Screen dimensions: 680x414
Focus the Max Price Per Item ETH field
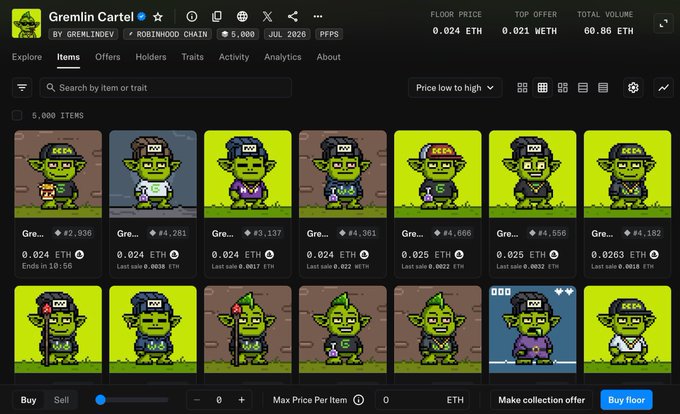pyautogui.click(x=423, y=400)
